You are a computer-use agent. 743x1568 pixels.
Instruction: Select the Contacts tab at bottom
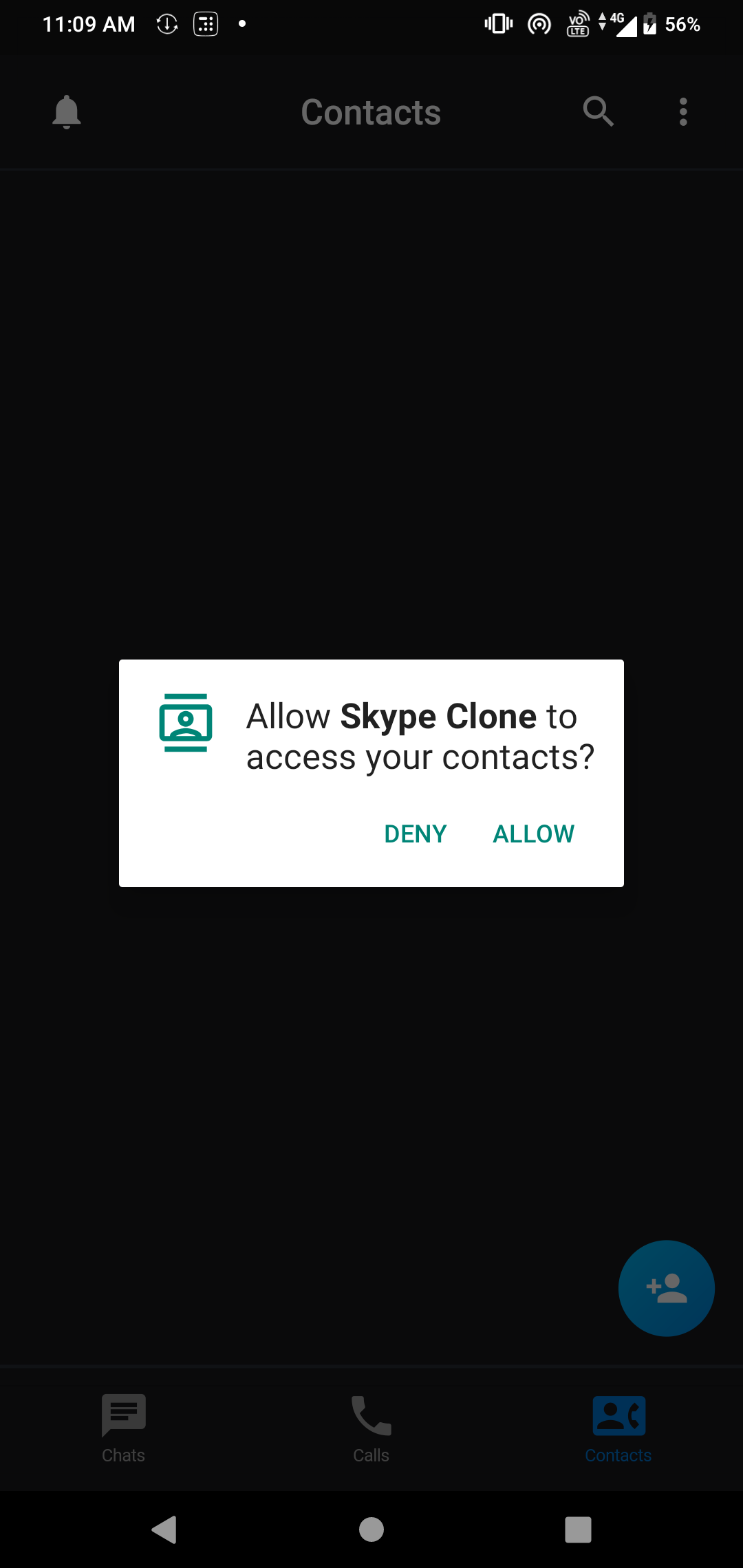(x=618, y=1428)
